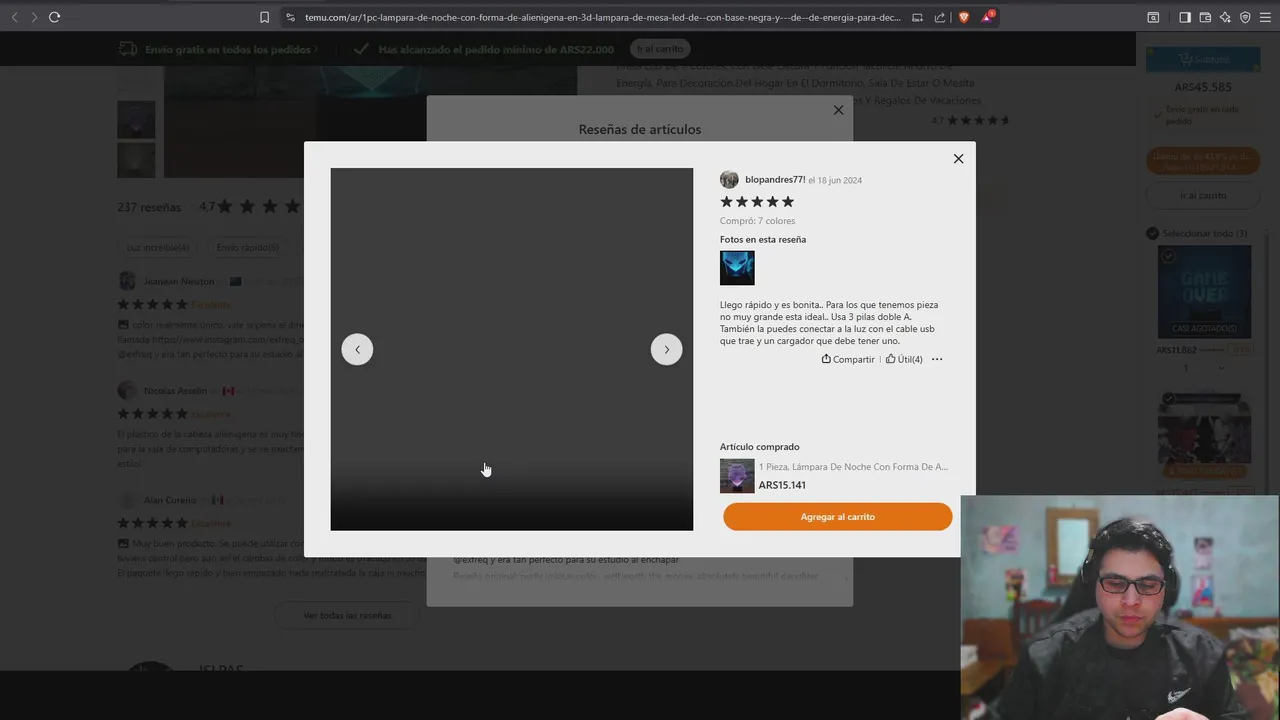
Task: Open quantity dropdown under Game Over item
Action: [x=1204, y=368]
